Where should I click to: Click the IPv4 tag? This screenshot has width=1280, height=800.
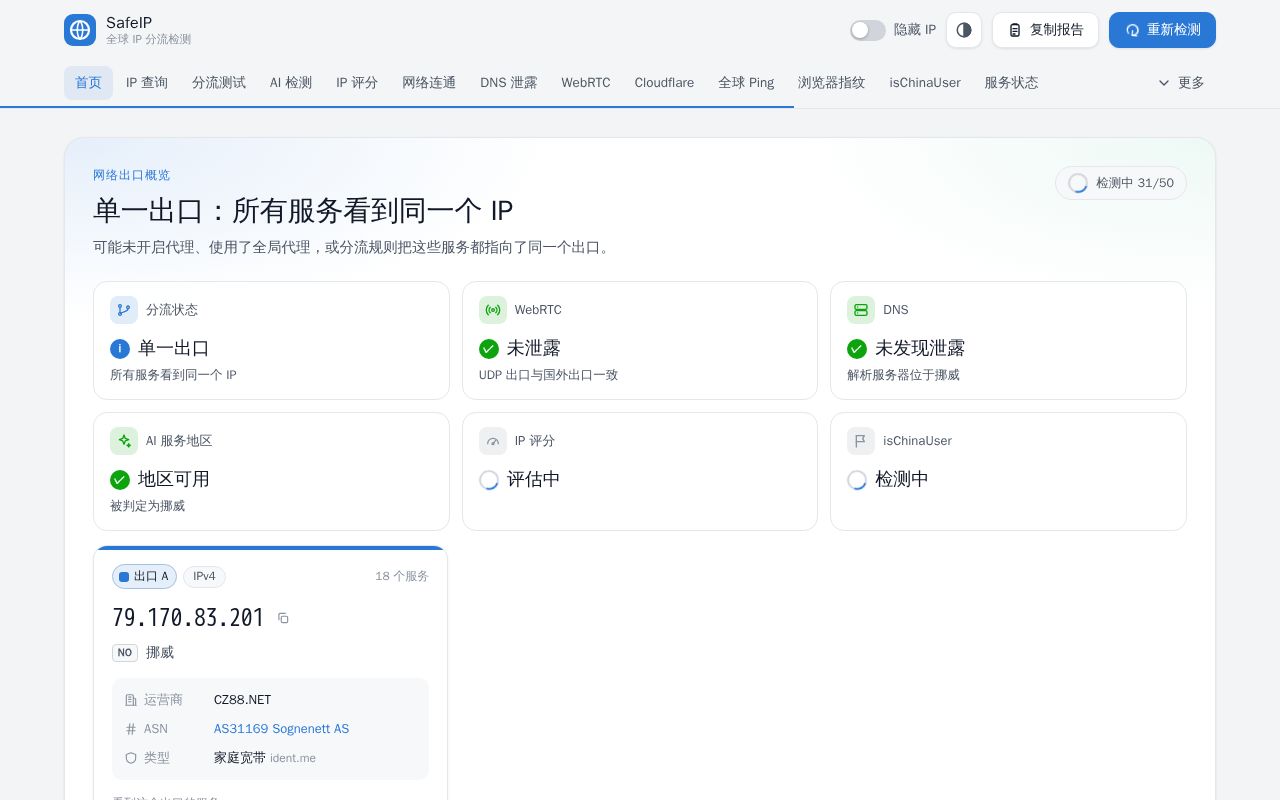[204, 577]
